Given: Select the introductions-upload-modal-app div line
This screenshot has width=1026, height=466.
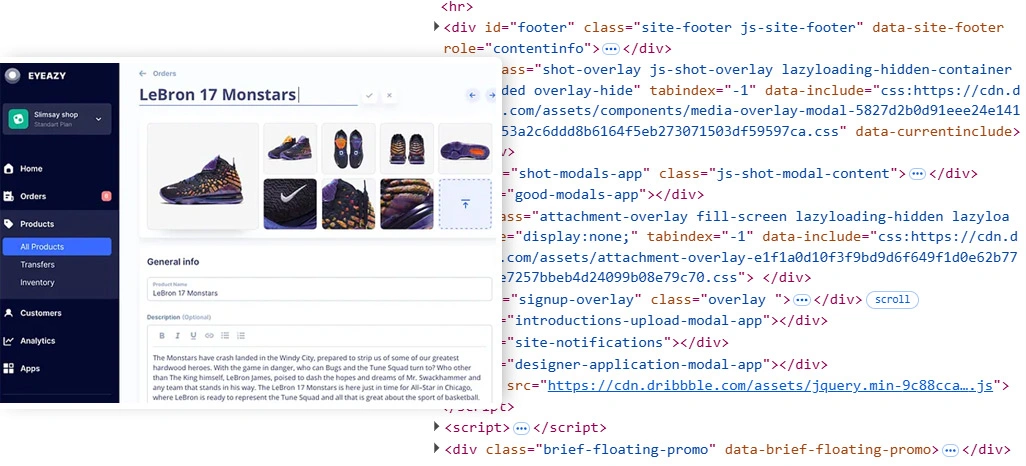Looking at the screenshot, I should pyautogui.click(x=664, y=321).
